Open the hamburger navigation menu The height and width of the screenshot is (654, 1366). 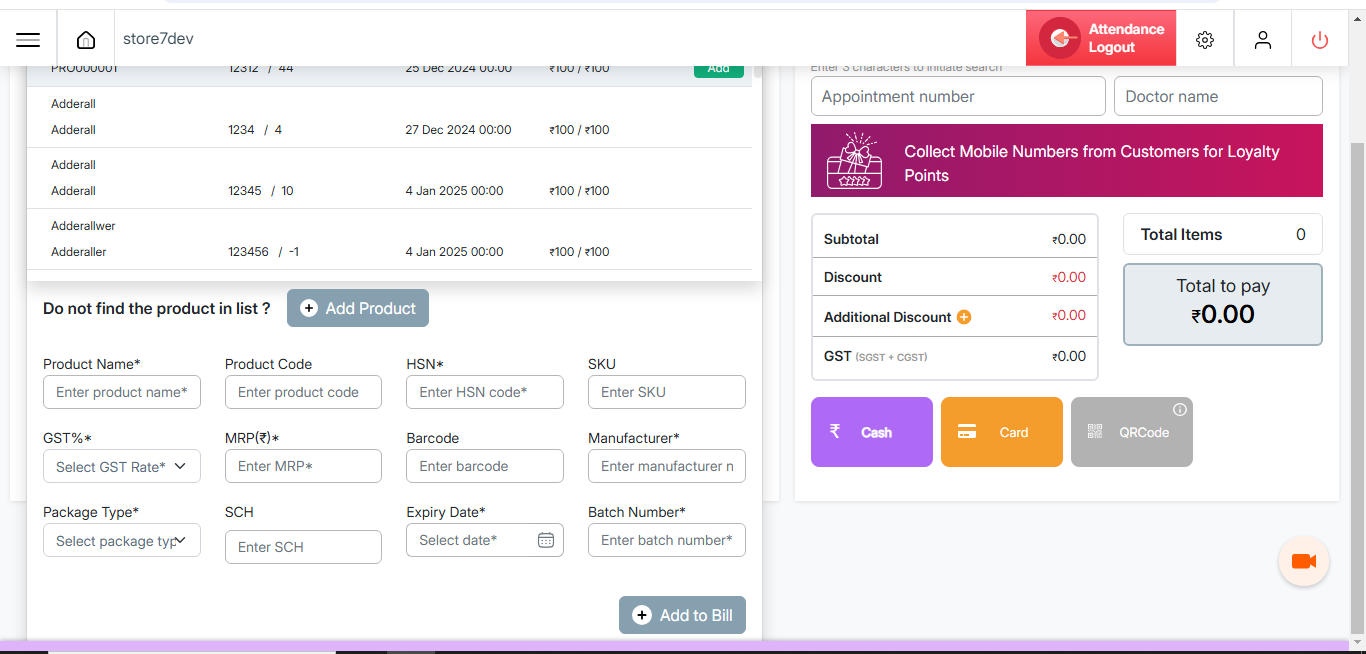[28, 39]
